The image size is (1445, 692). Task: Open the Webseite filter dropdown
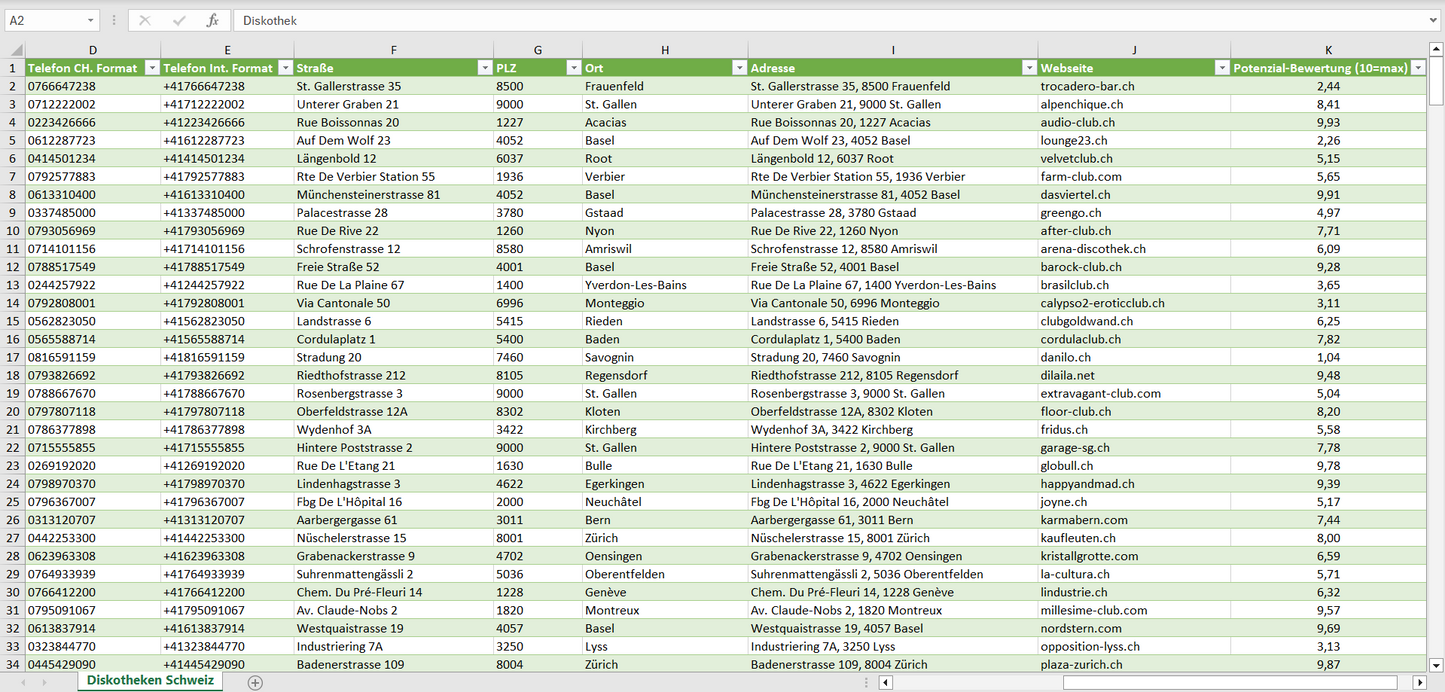coord(1221,68)
